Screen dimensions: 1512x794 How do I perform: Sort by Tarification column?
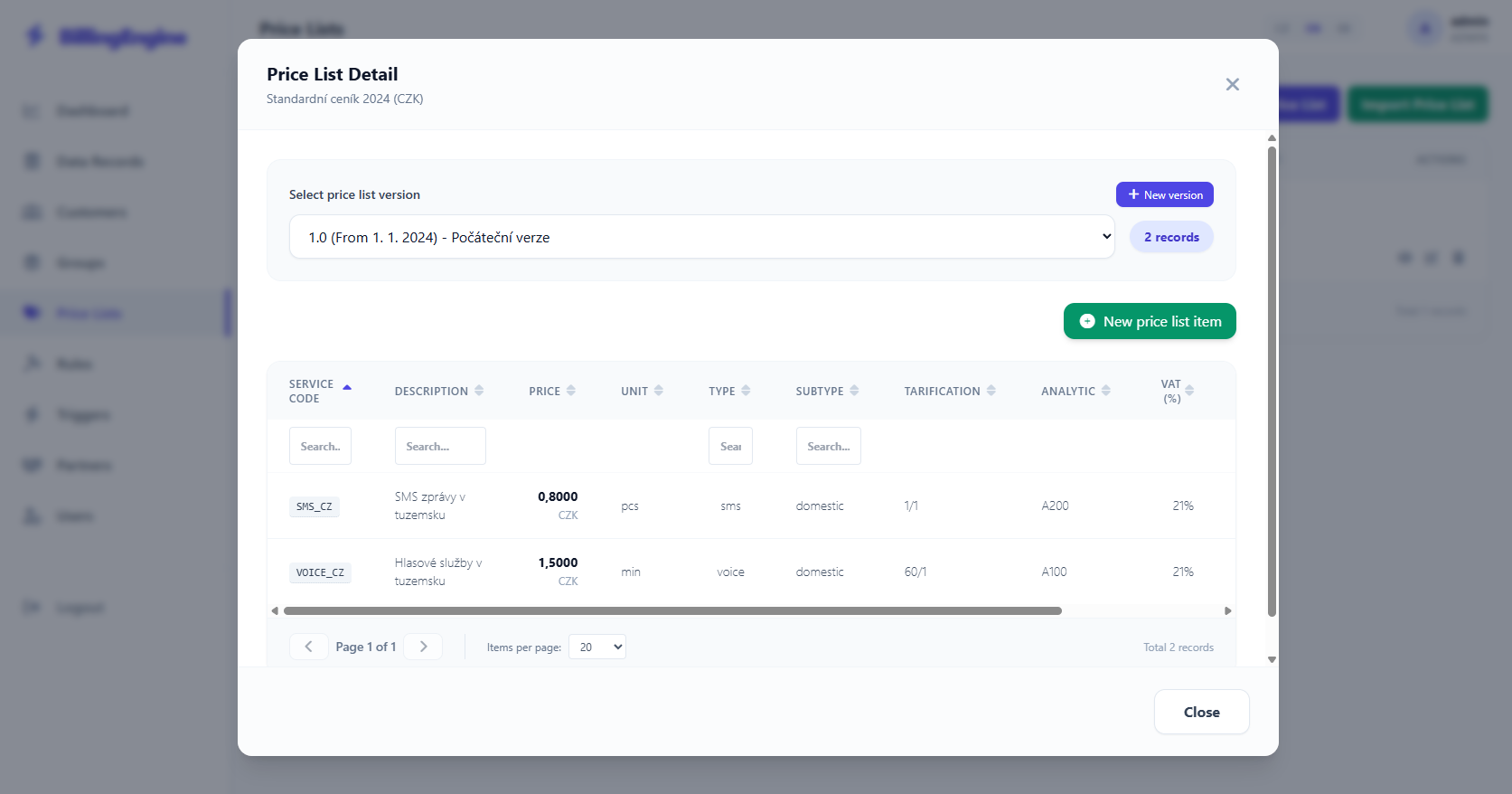click(x=950, y=391)
